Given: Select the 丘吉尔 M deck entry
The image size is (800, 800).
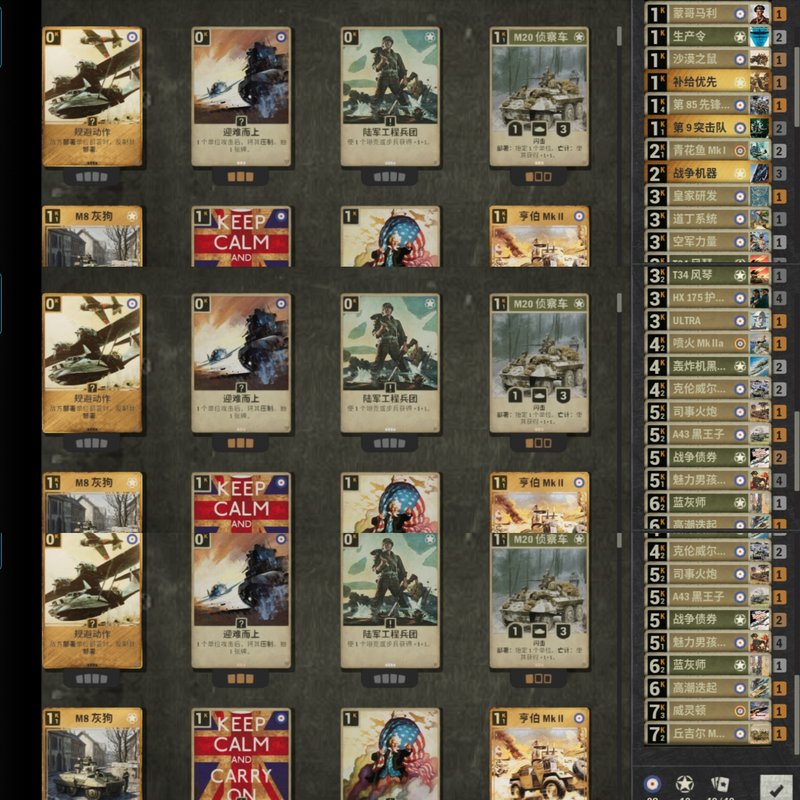Looking at the screenshot, I should 708,733.
